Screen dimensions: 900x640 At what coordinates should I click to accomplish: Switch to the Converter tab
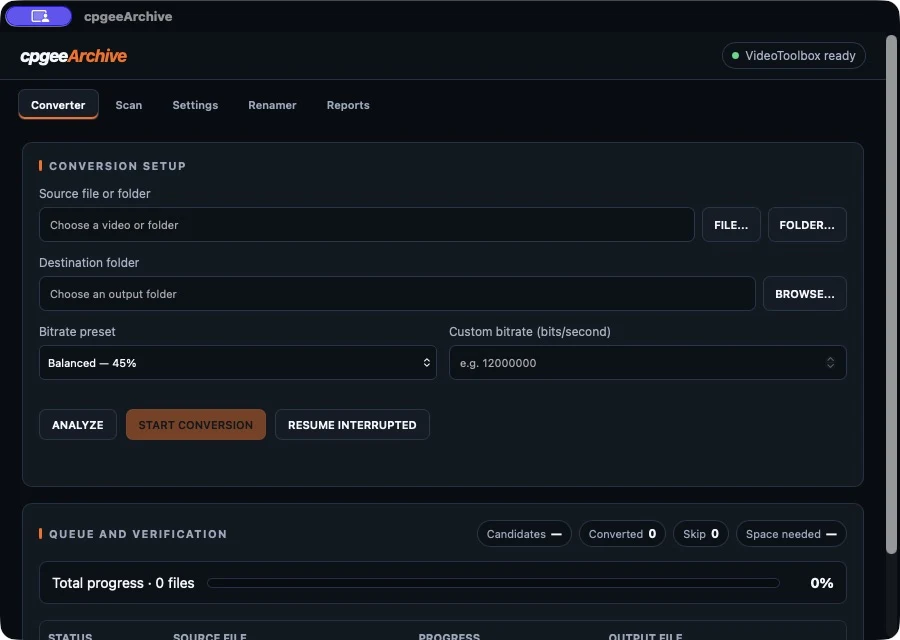[x=58, y=105]
